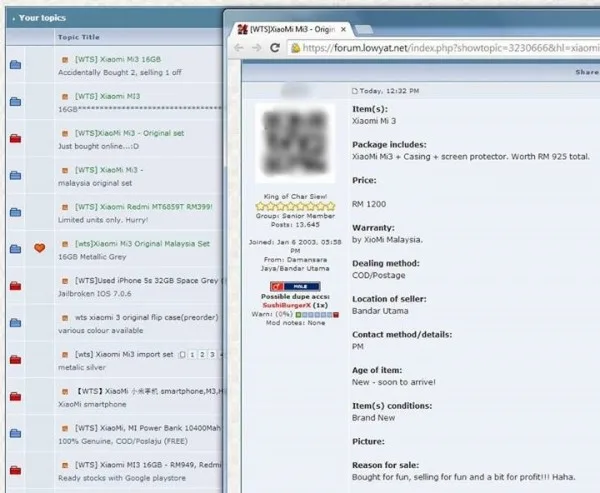This screenshot has height=493, width=600.
Task: Click the browser Forward arrow
Action: click(257, 47)
